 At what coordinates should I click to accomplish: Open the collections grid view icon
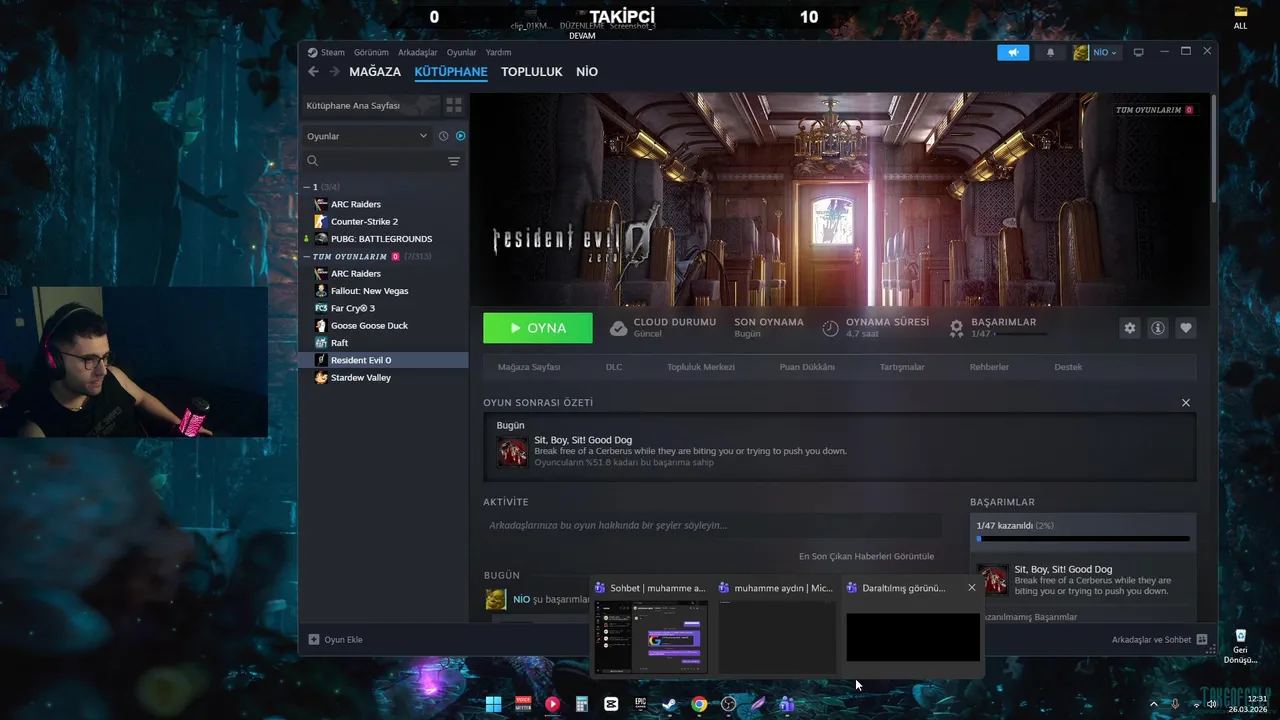click(x=453, y=105)
